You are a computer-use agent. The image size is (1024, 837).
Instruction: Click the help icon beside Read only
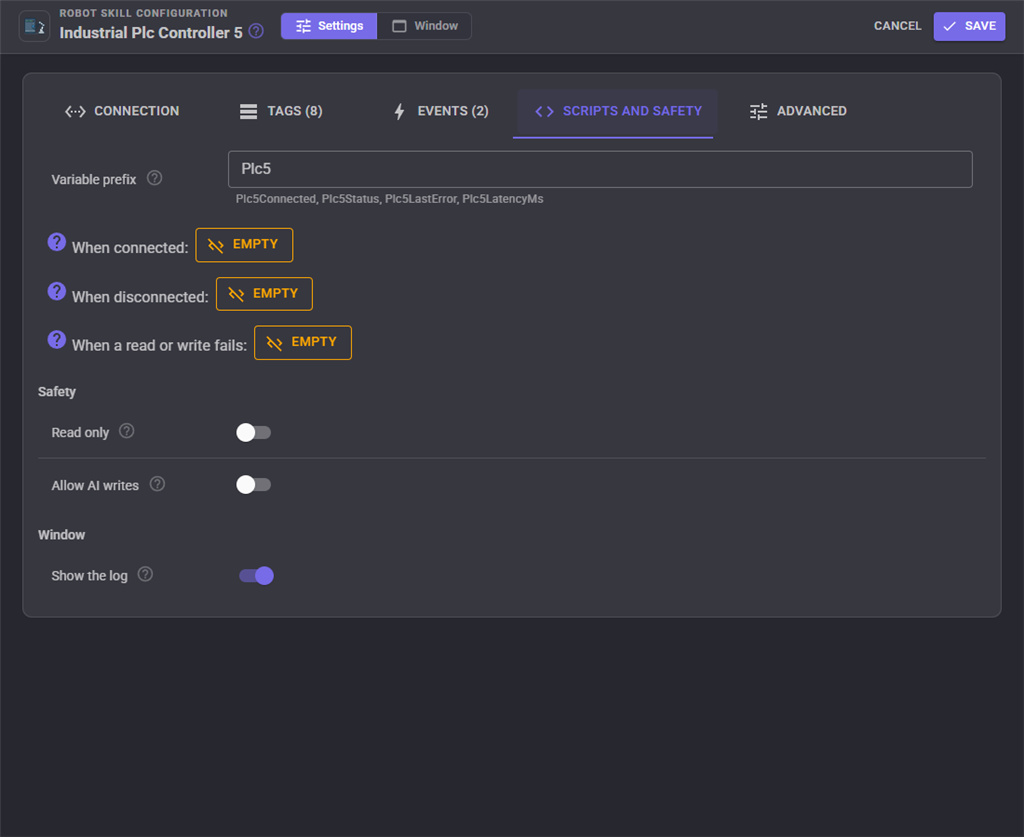(x=127, y=431)
